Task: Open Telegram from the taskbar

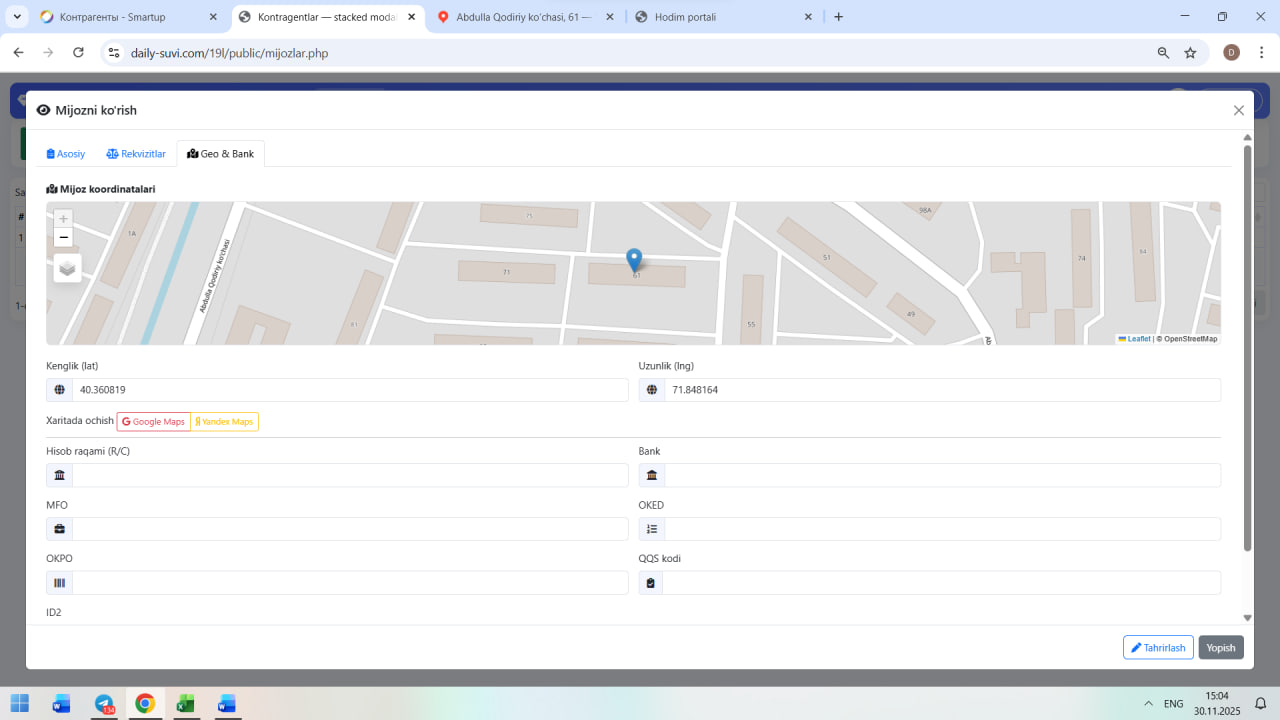Action: coord(104,703)
